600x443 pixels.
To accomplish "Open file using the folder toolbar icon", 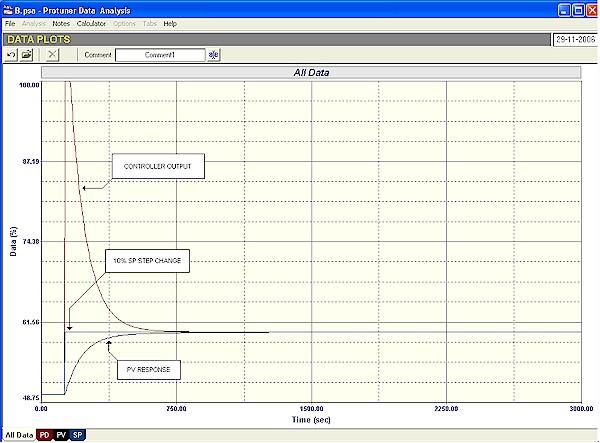I will click(26, 55).
